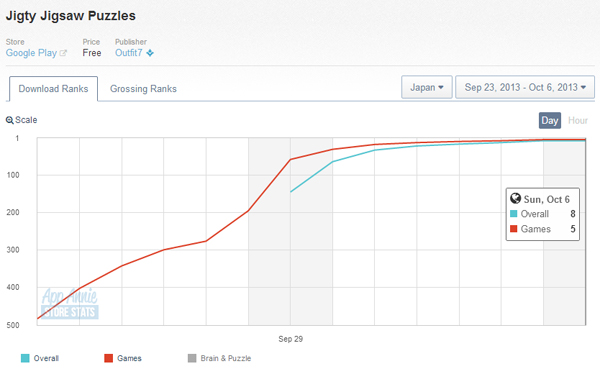Click the dropdown arrow on the date range
The image size is (600, 380).
click(584, 87)
